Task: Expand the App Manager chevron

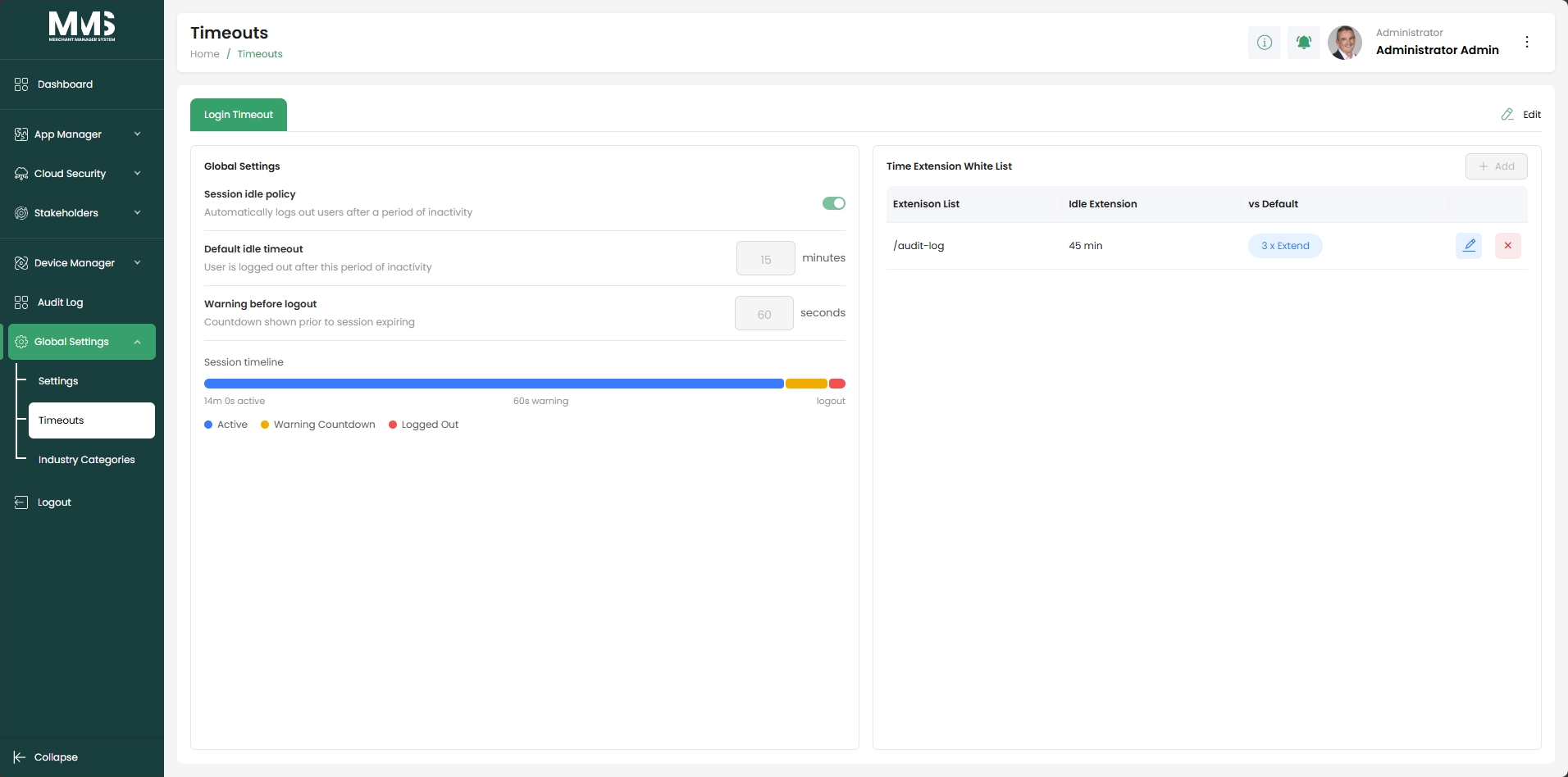Action: 137,134
